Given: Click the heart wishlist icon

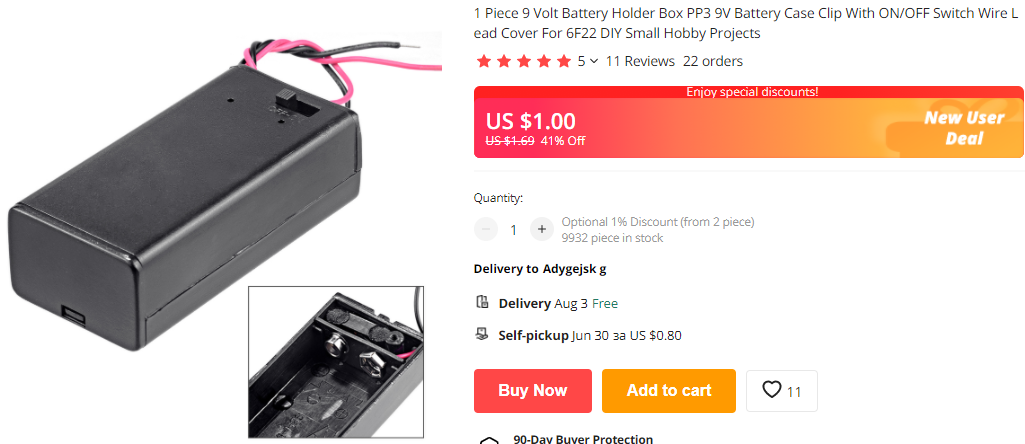Looking at the screenshot, I should pos(772,390).
